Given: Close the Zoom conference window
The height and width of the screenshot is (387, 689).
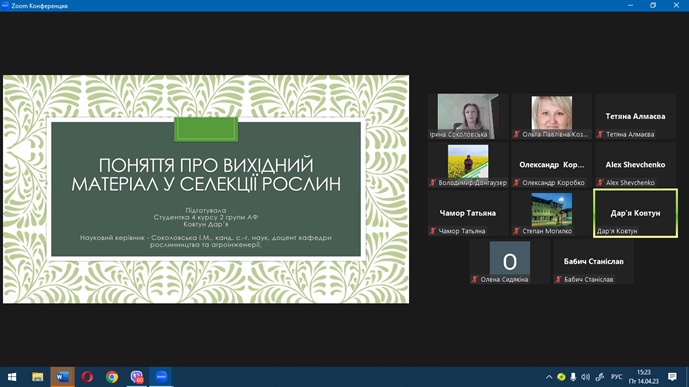Looking at the screenshot, I should [676, 5].
